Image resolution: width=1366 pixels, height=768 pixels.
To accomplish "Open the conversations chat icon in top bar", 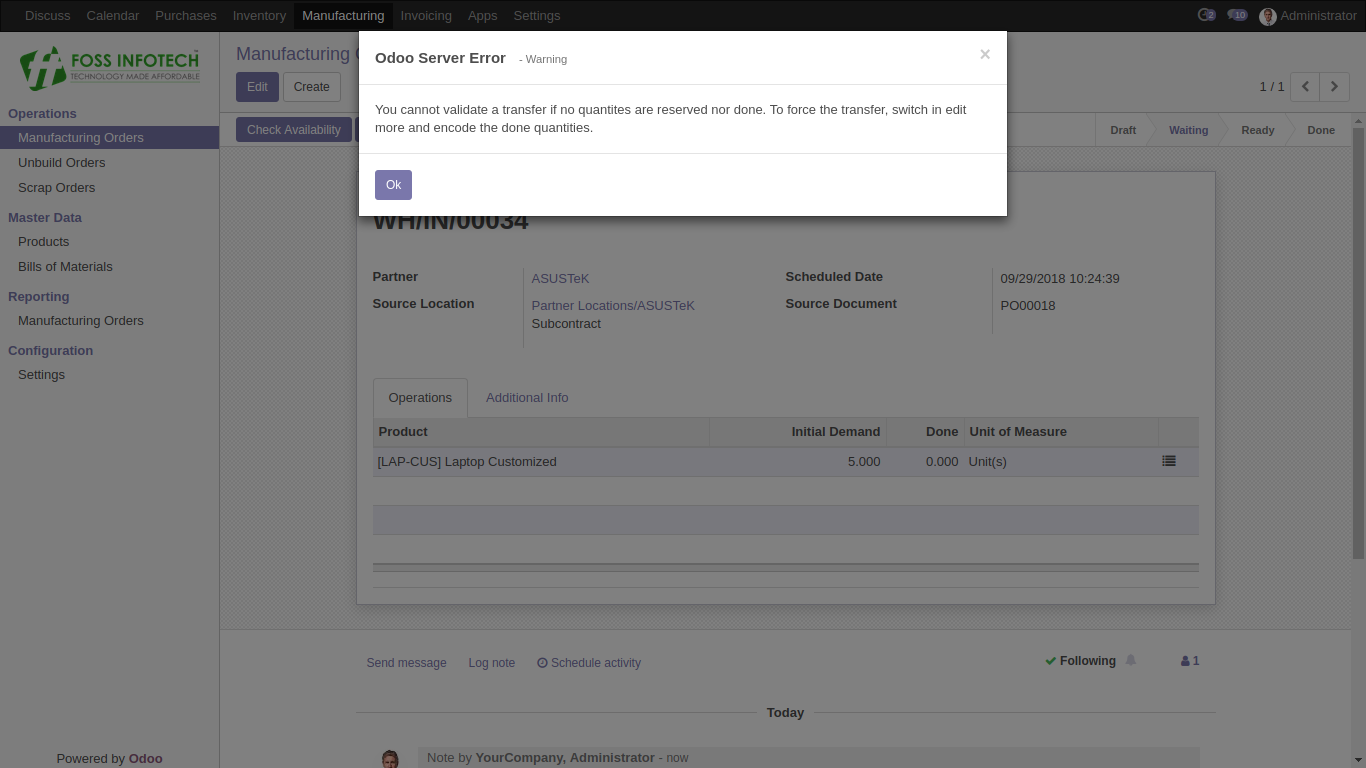I will (1237, 15).
